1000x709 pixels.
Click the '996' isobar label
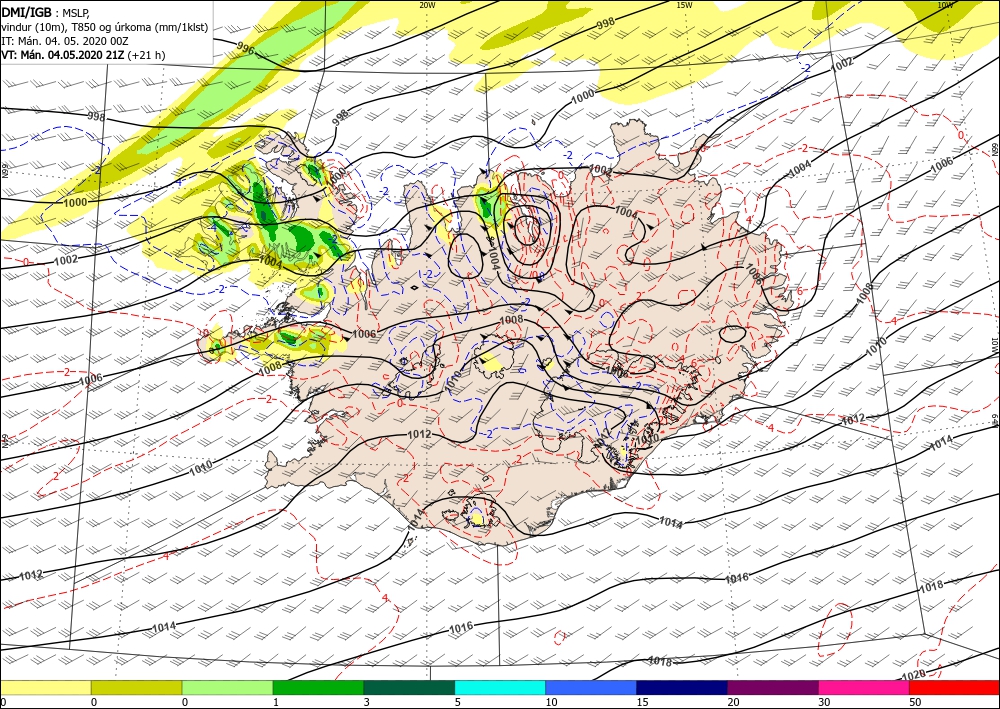pyautogui.click(x=245, y=48)
